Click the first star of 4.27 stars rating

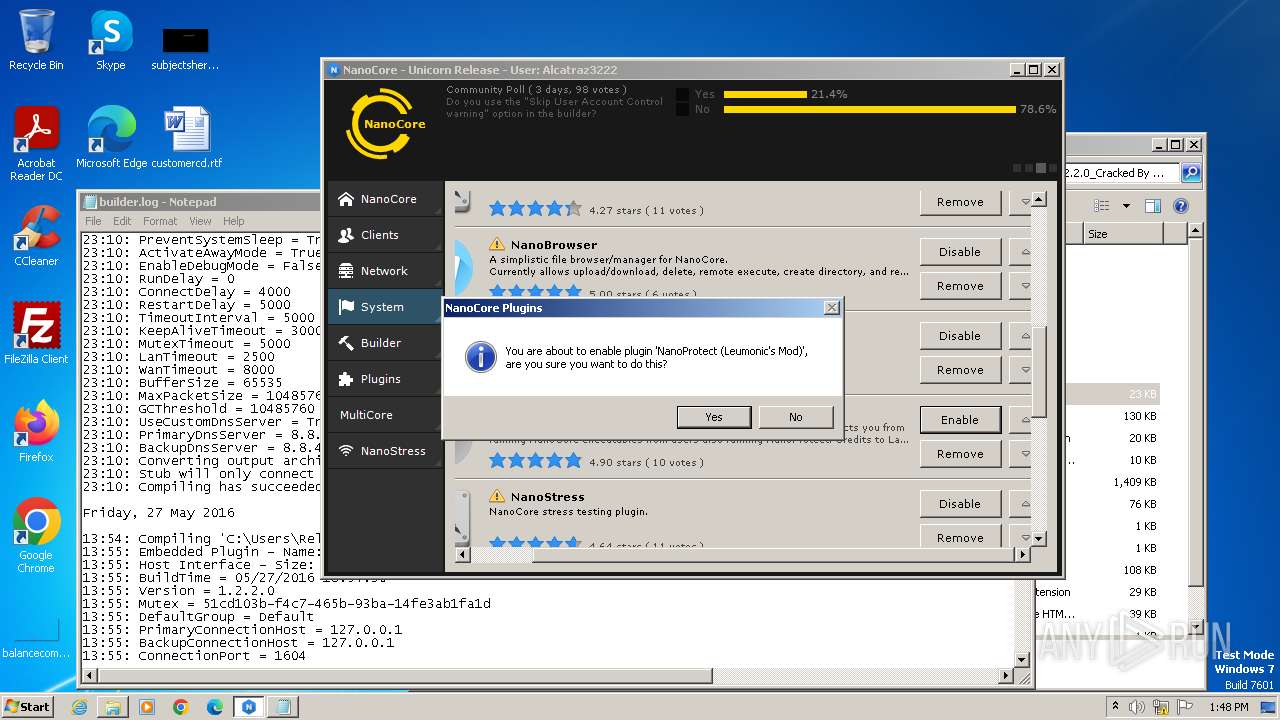point(497,209)
